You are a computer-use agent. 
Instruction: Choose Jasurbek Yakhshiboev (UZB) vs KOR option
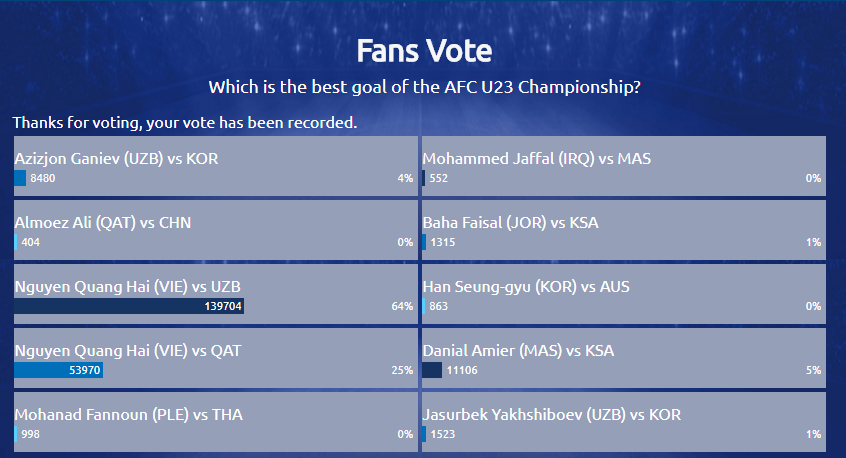pyautogui.click(x=624, y=422)
